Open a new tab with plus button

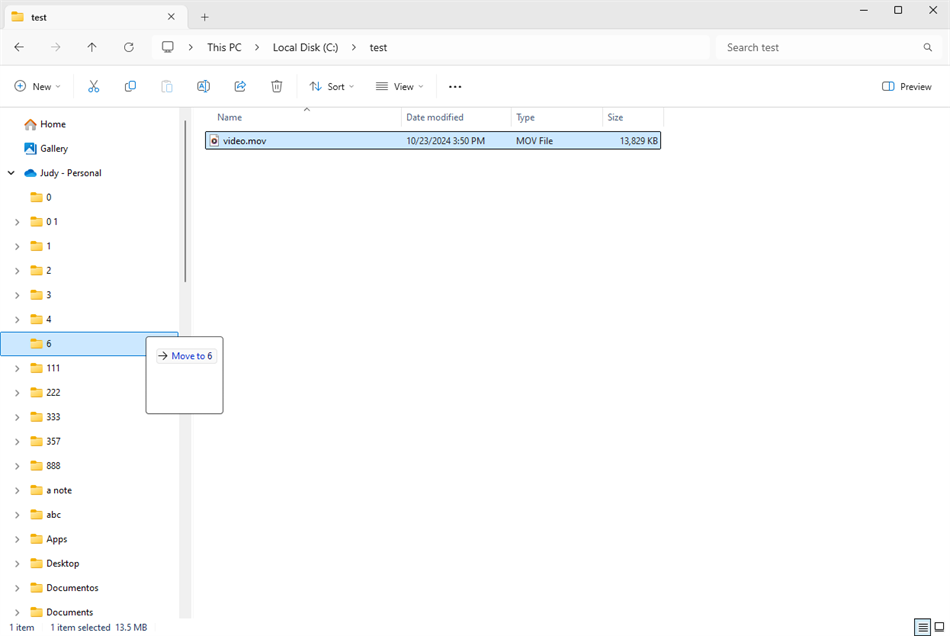(x=205, y=17)
